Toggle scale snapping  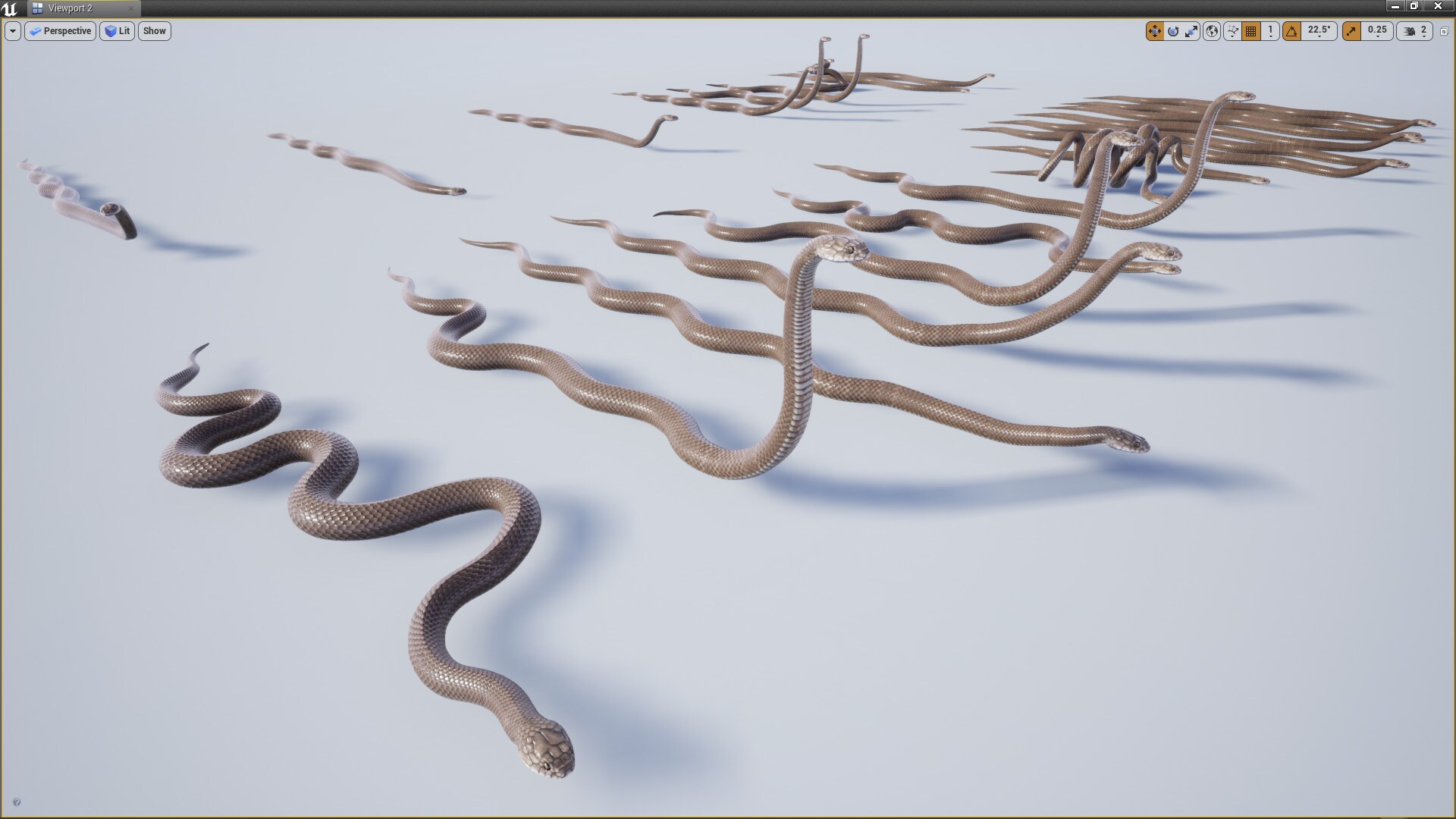pyautogui.click(x=1351, y=31)
